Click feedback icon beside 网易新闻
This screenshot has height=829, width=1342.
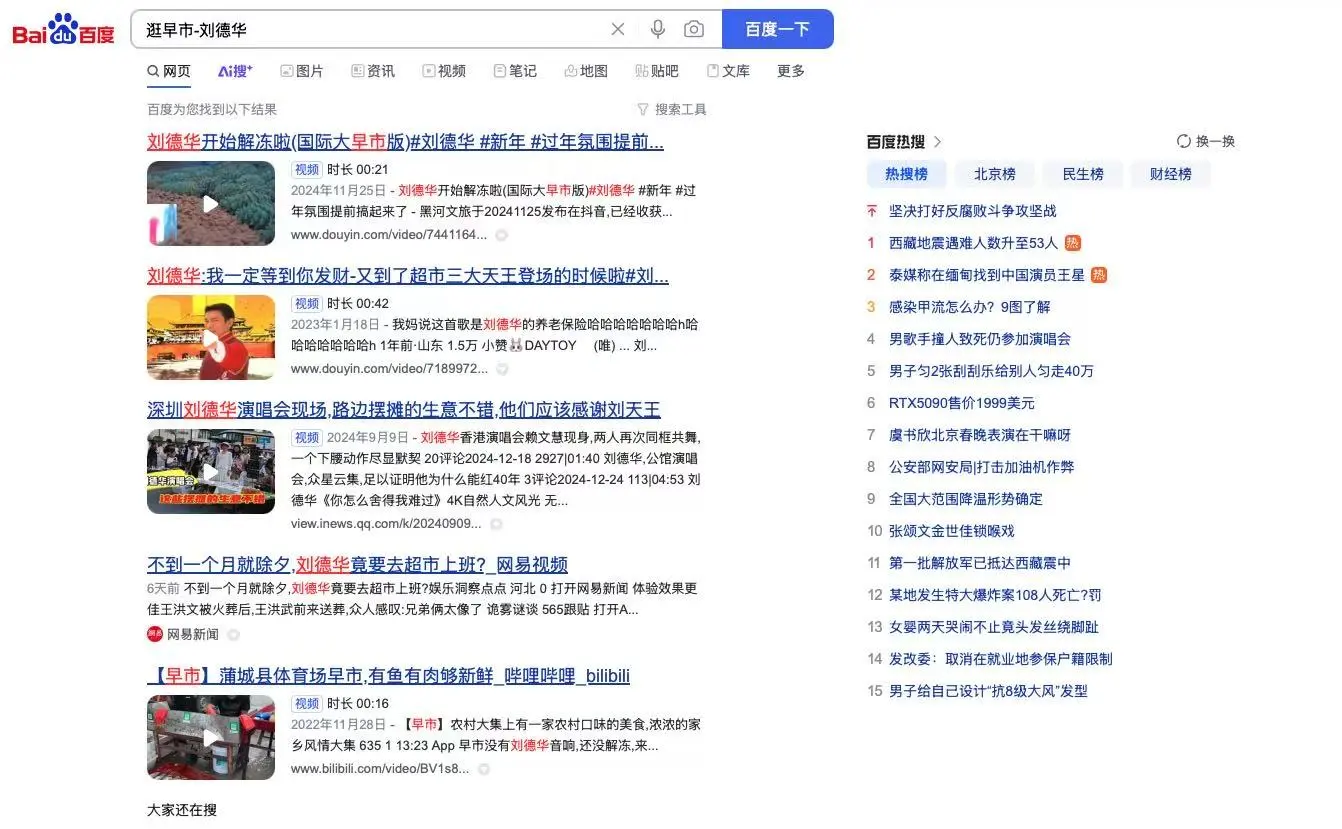click(234, 635)
